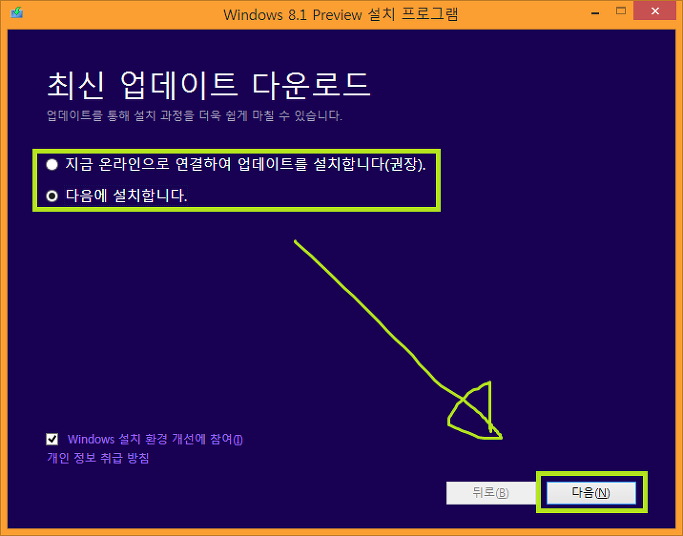
Task: Click the Windows 8.1 Preview 설치 프로그램 title text
Action: click(341, 14)
